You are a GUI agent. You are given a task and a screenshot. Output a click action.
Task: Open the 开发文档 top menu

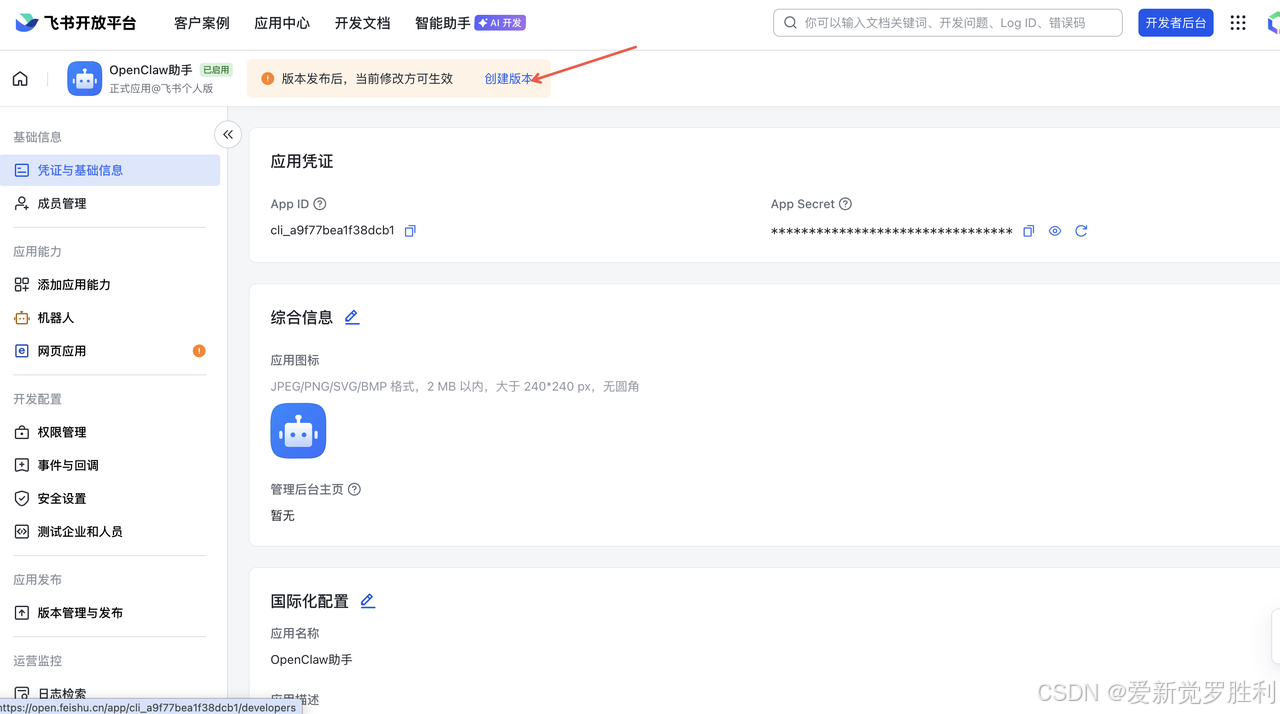pos(362,23)
